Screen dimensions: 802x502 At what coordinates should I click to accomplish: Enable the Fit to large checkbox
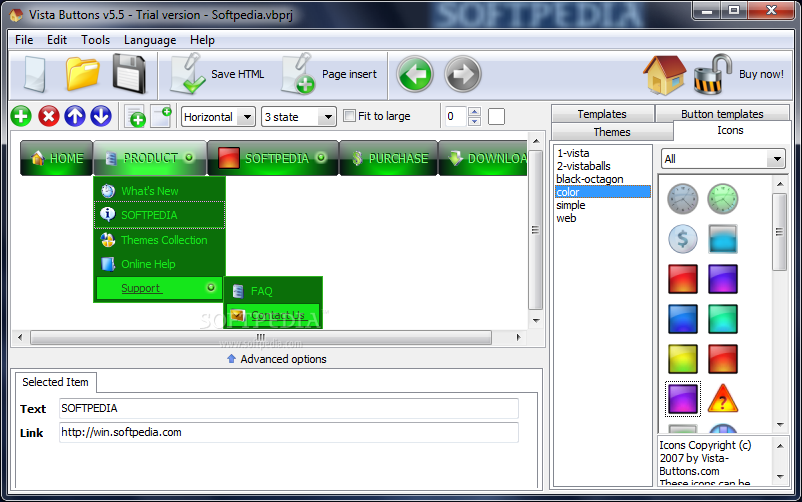(349, 116)
